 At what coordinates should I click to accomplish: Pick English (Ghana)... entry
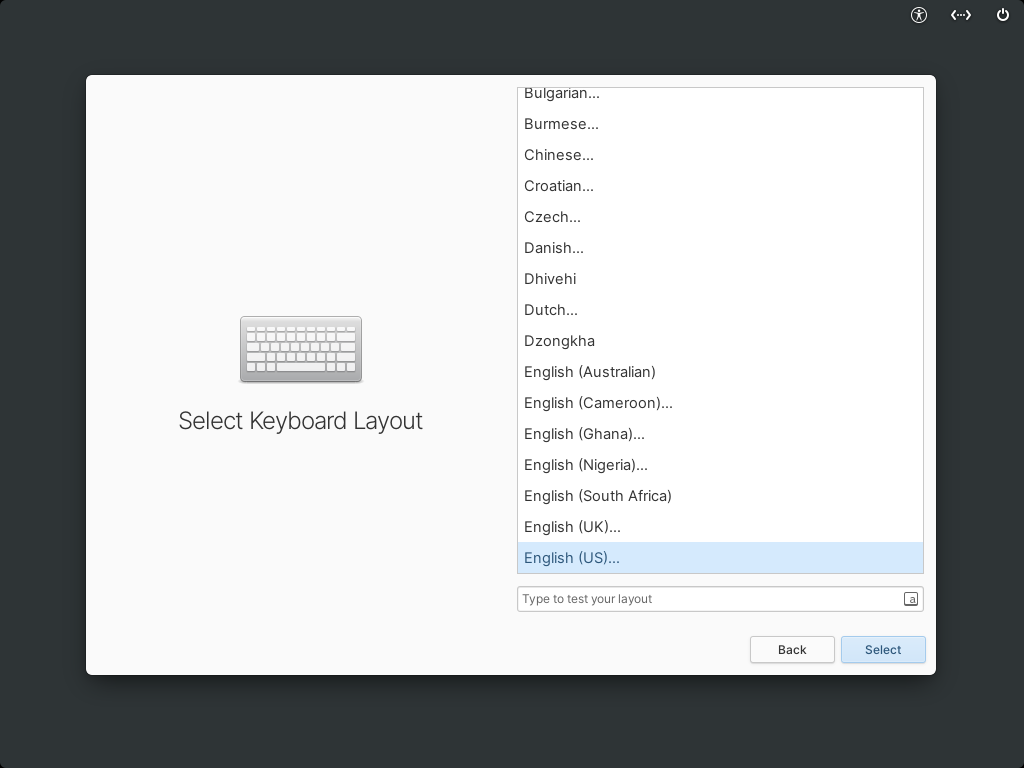pyautogui.click(x=720, y=434)
